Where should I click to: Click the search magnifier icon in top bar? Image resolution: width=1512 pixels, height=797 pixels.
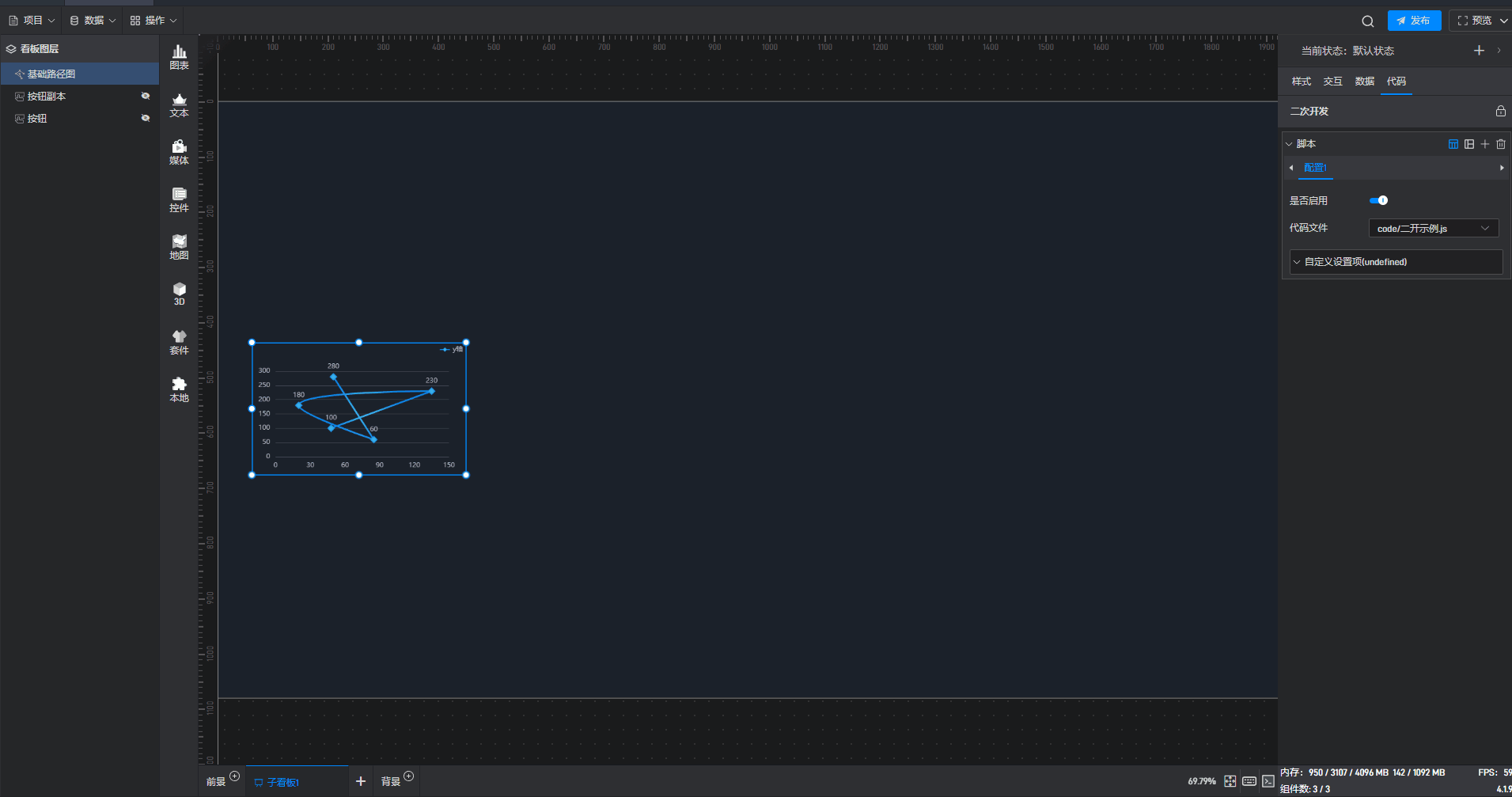tap(1368, 21)
